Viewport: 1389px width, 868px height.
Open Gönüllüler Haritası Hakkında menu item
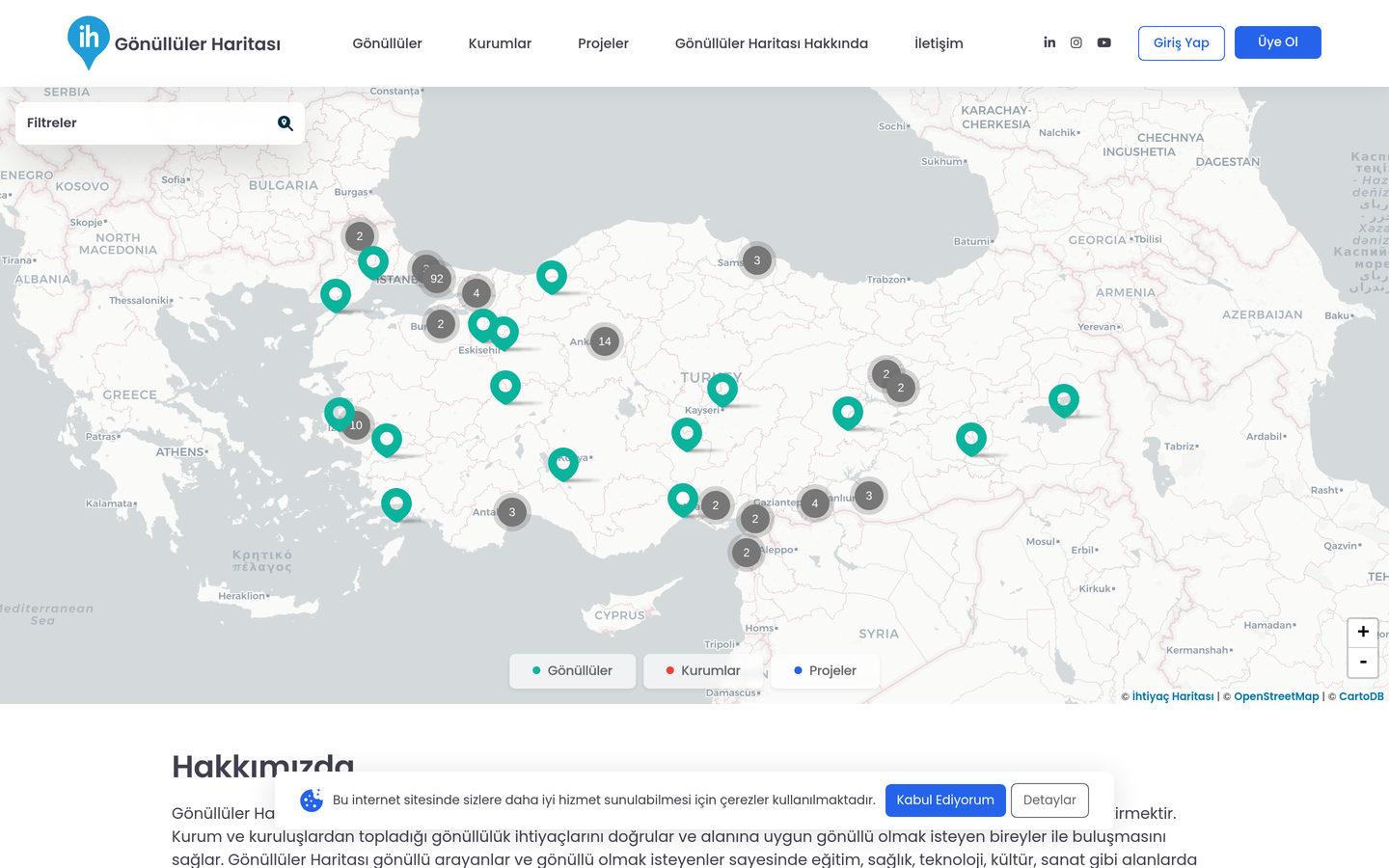pyautogui.click(x=772, y=43)
